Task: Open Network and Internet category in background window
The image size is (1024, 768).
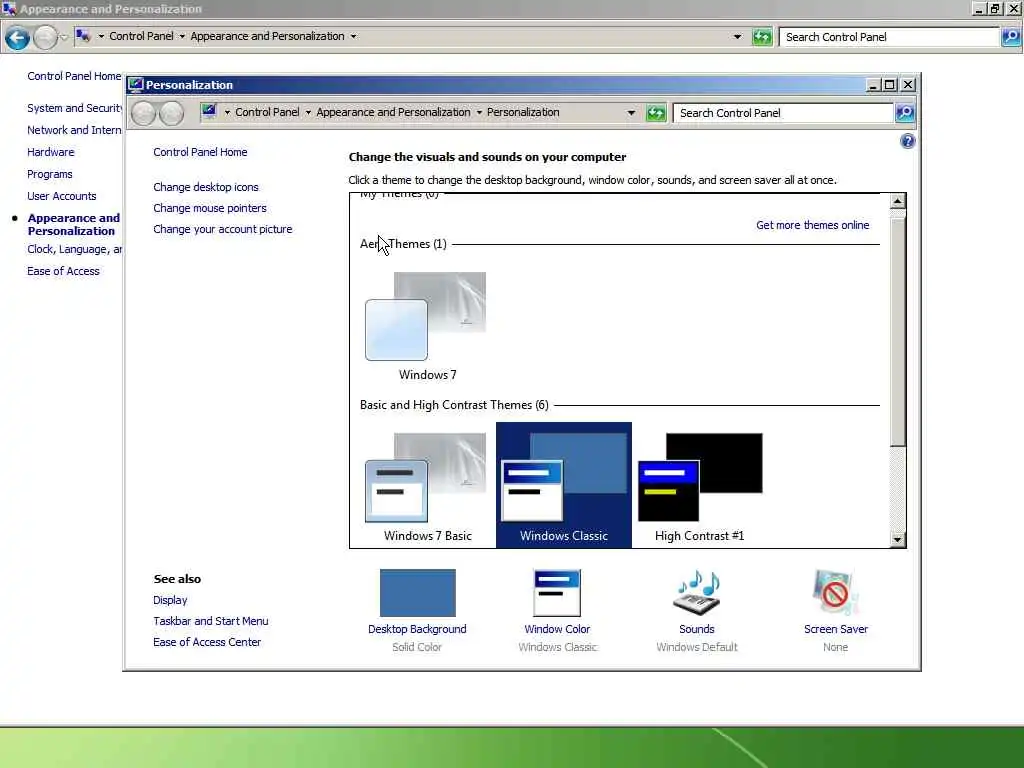Action: tap(74, 131)
